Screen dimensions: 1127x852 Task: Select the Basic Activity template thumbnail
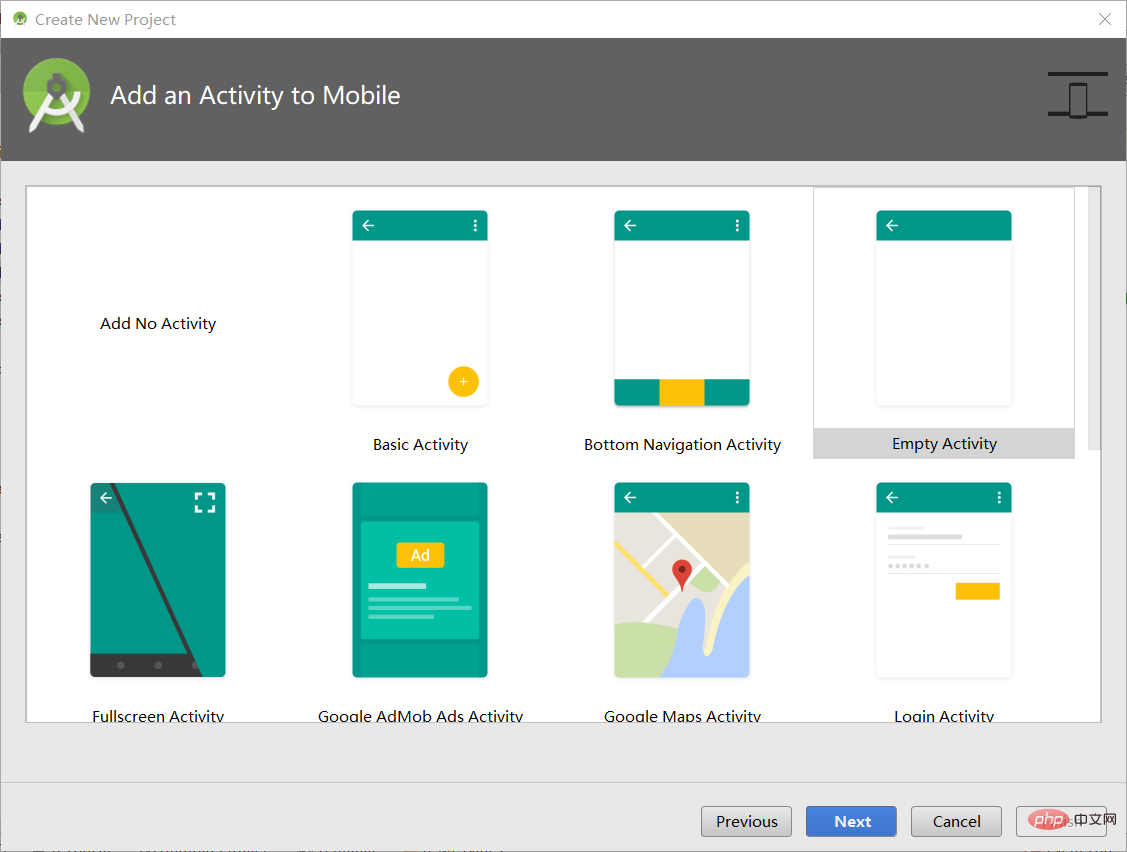pyautogui.click(x=419, y=307)
